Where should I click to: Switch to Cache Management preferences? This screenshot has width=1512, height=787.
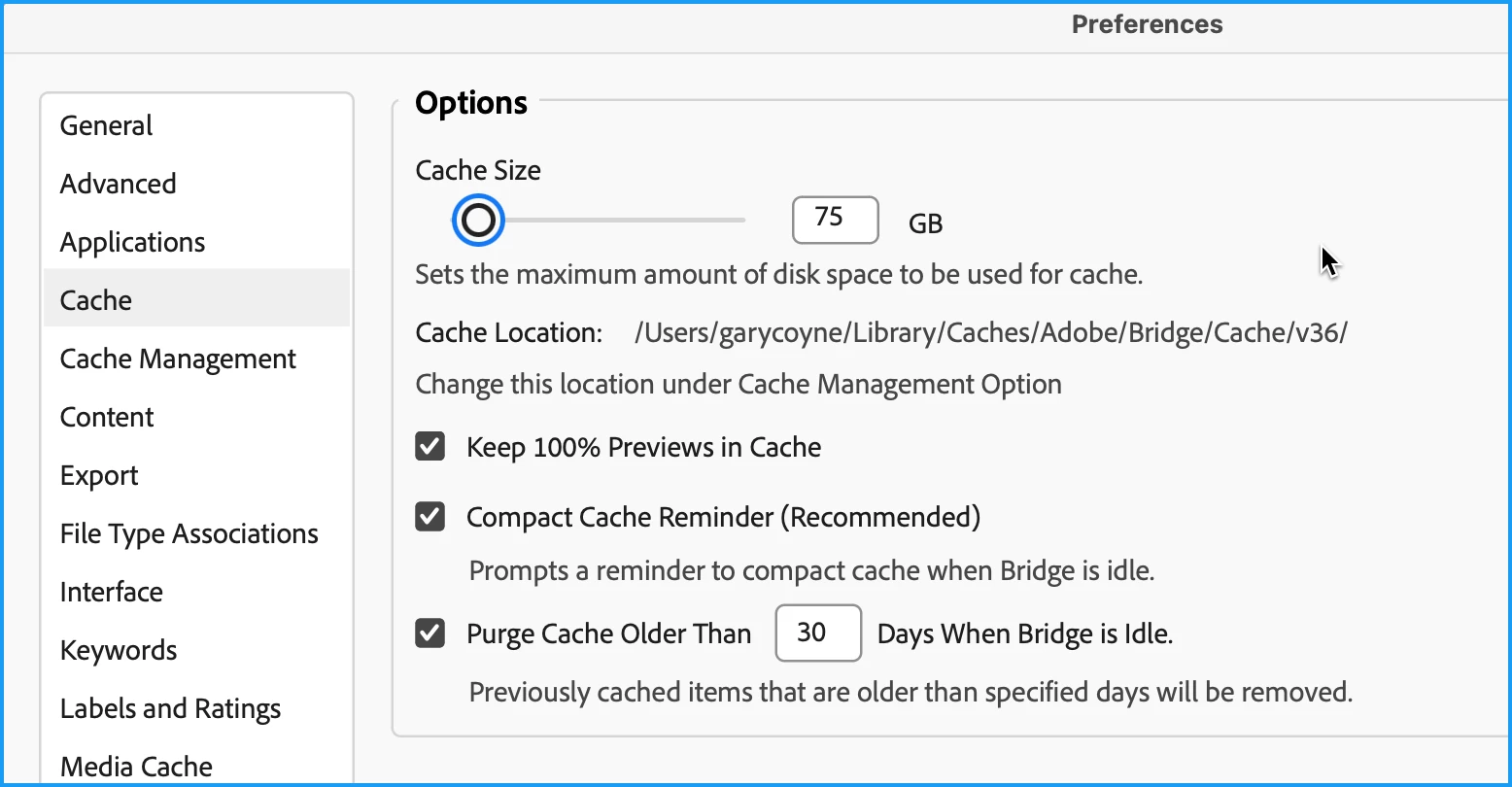tap(178, 359)
